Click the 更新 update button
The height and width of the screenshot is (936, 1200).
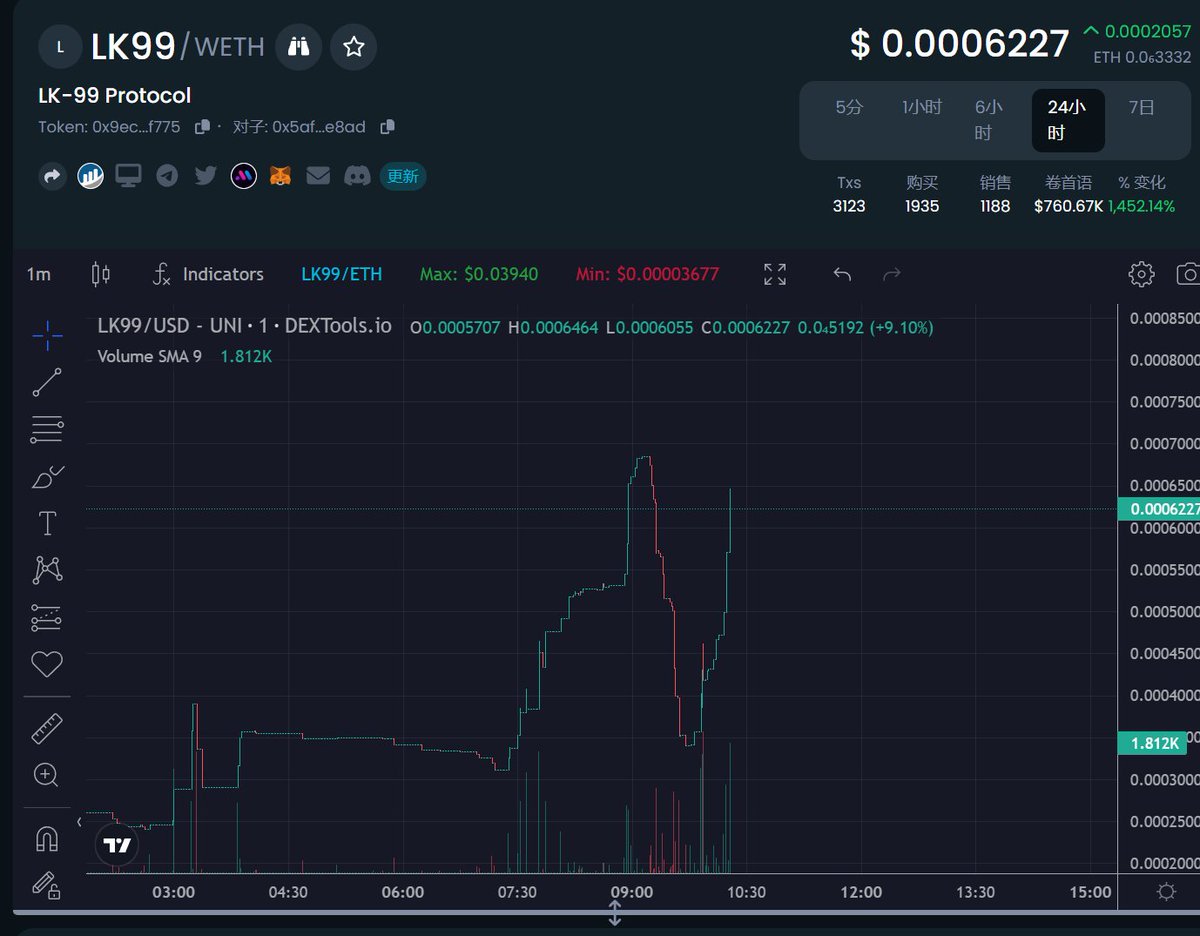(403, 177)
